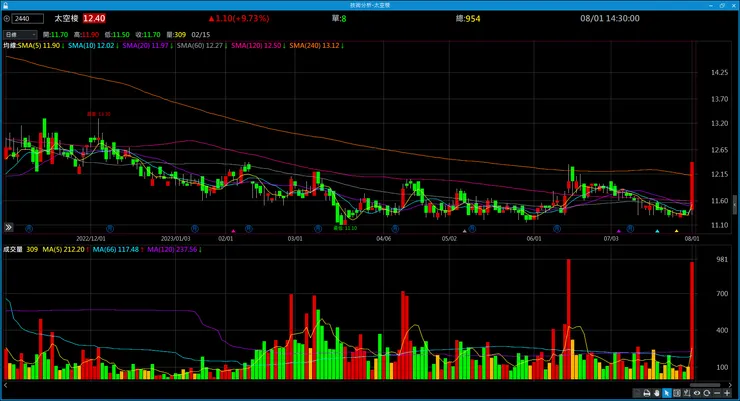740x401 pixels.
Task: Click the latest tall red candlestick
Action: pos(692,185)
